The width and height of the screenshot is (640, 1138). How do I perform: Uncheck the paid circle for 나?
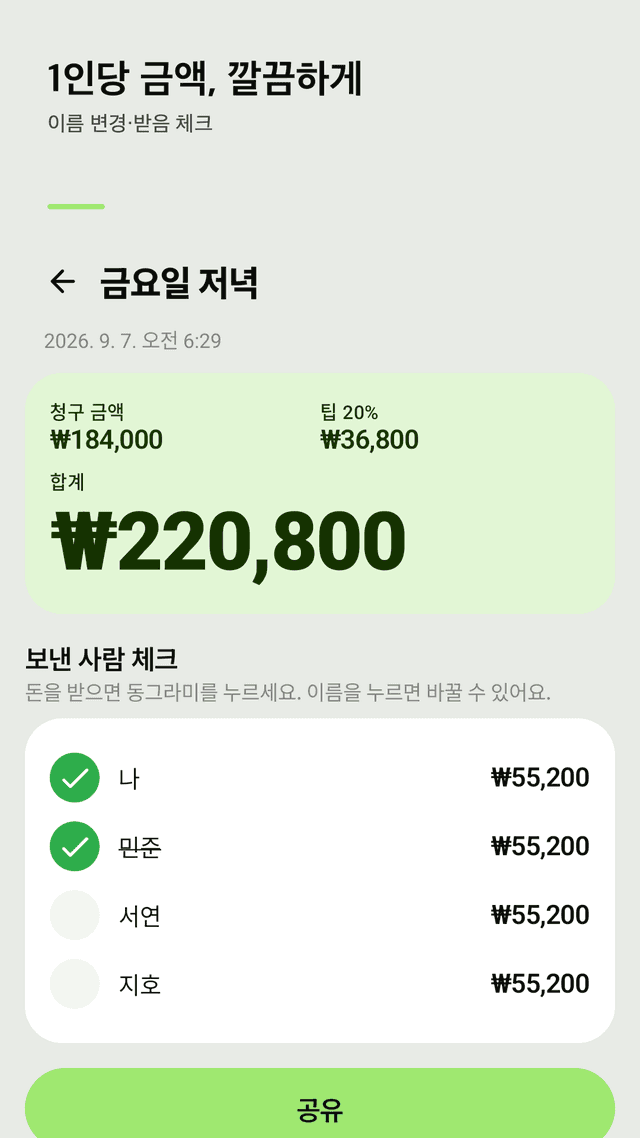(x=75, y=777)
